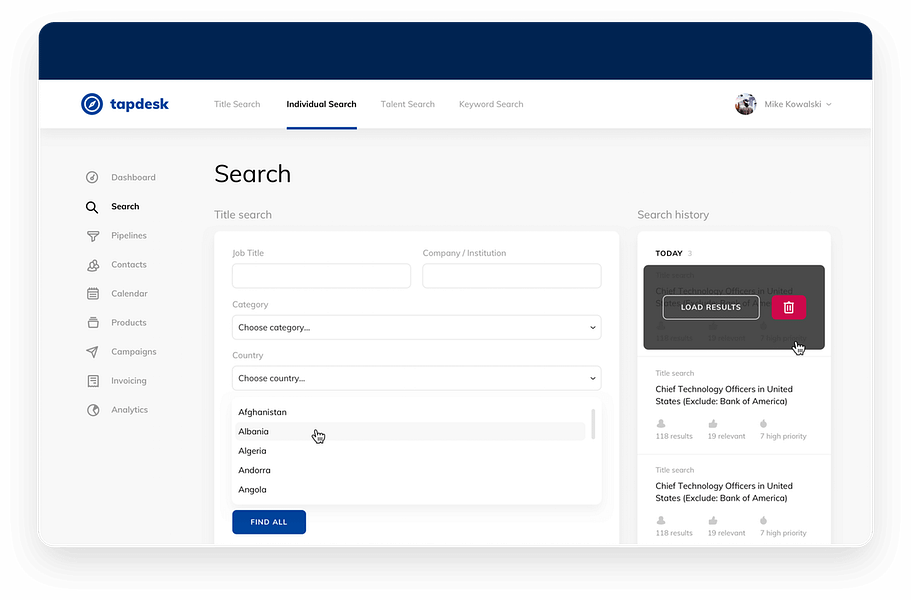
Task: Focus the Company / Institution input field
Action: pyautogui.click(x=512, y=276)
